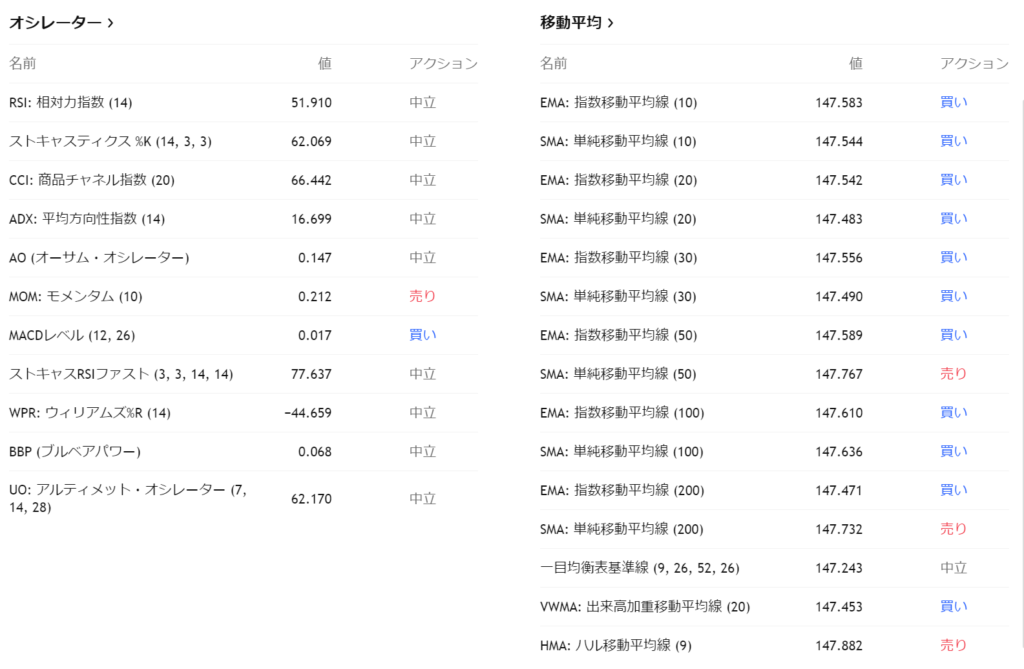
Task: Click the vertical scrollbar beside moving averages
Action: click(x=1021, y=380)
